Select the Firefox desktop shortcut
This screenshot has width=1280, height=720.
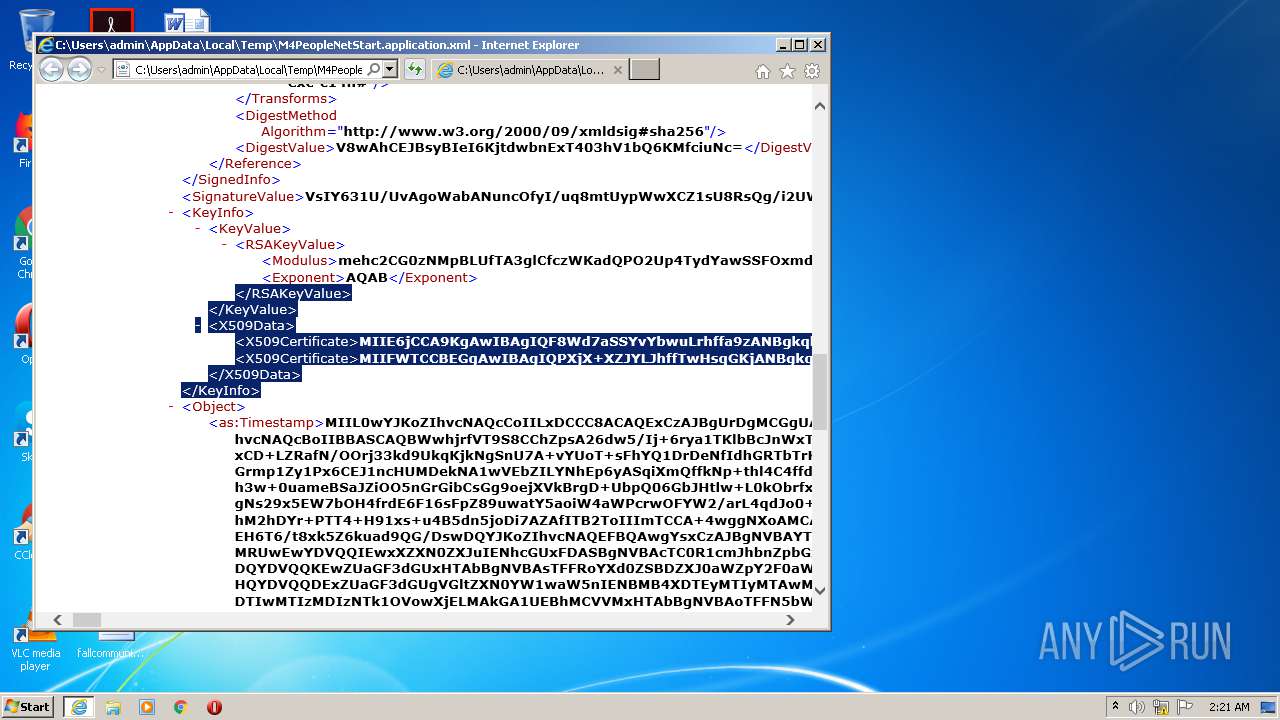pyautogui.click(x=22, y=140)
